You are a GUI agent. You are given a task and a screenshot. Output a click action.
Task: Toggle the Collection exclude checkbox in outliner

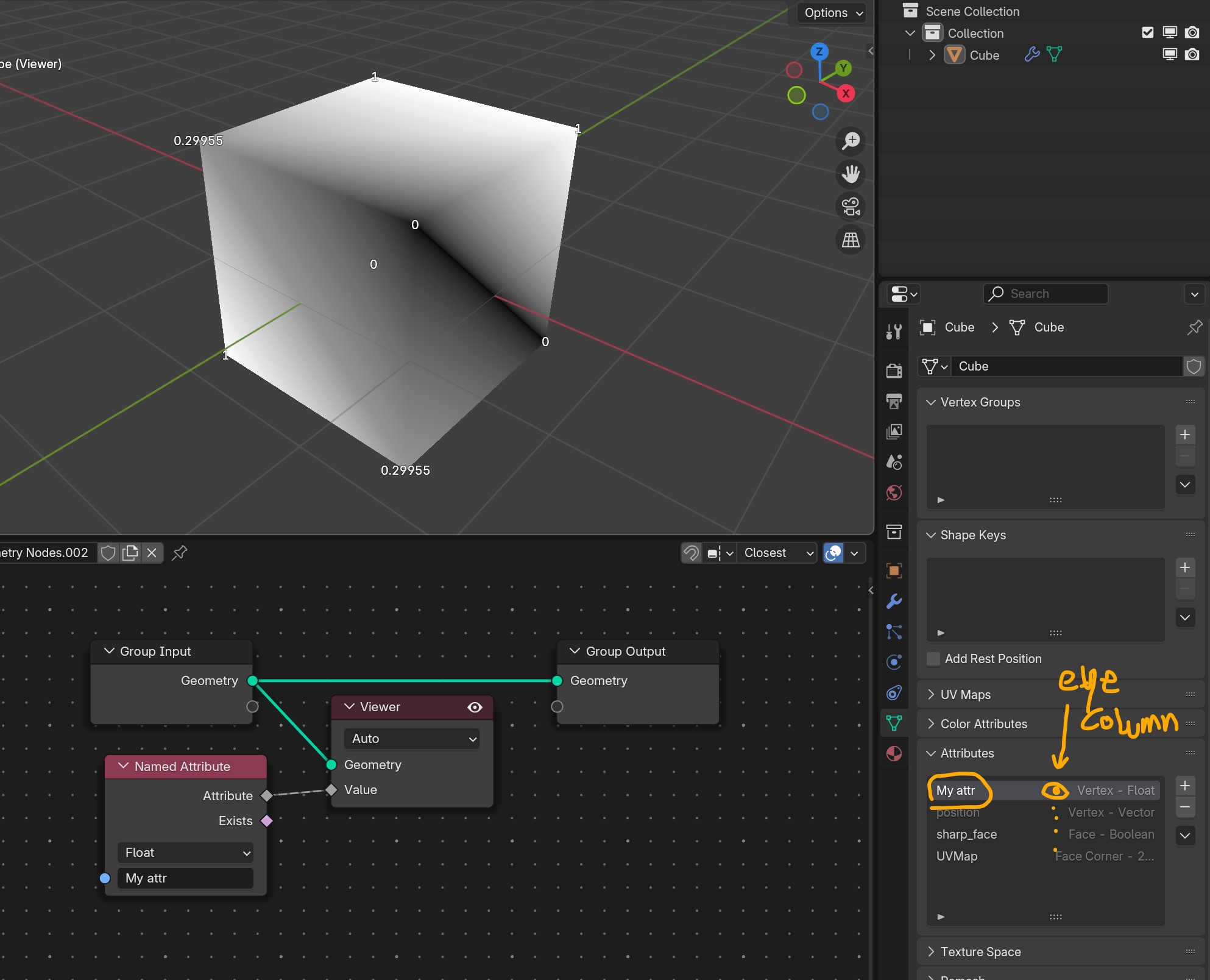1147,32
